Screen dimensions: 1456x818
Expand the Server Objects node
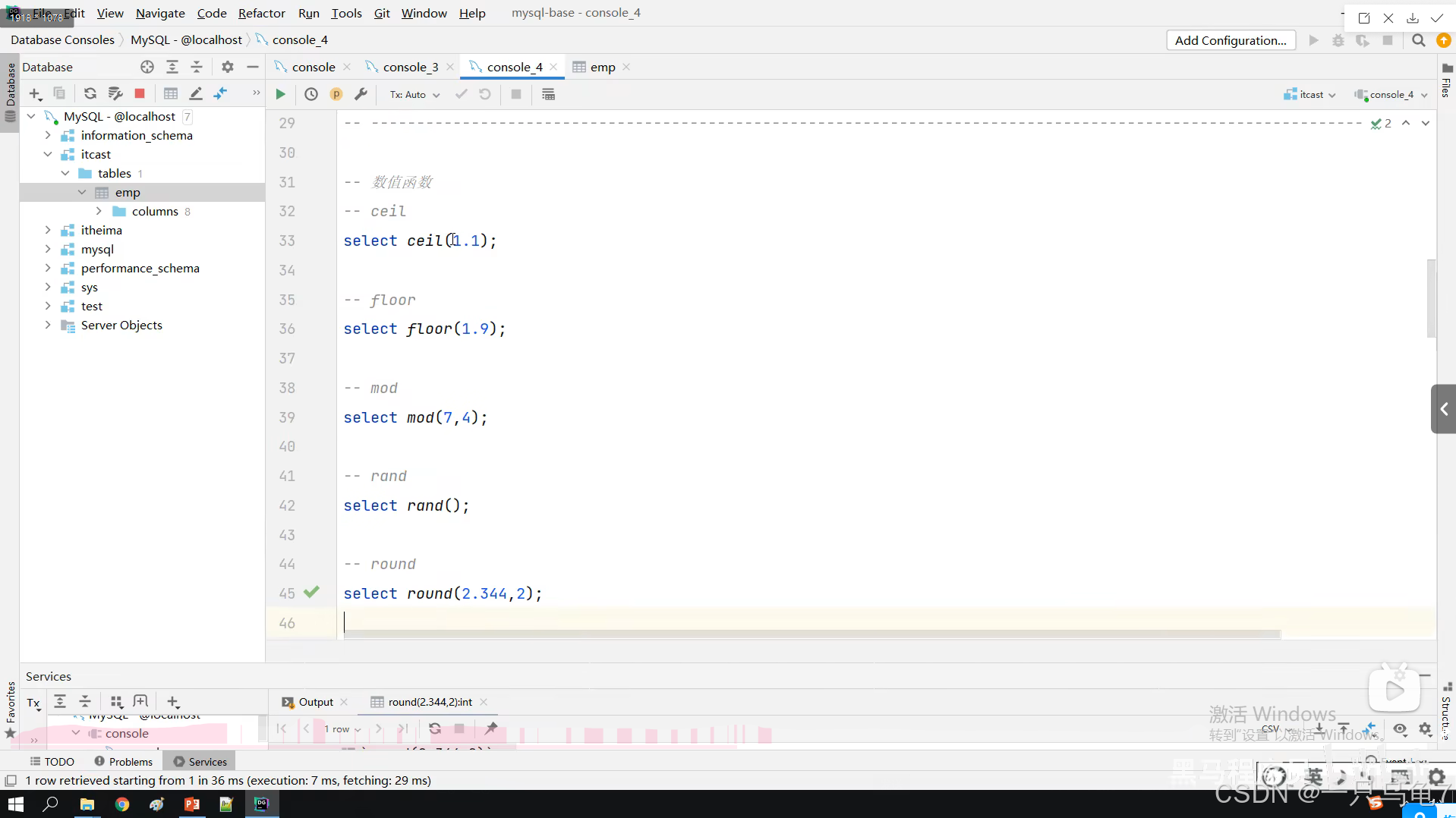point(48,325)
